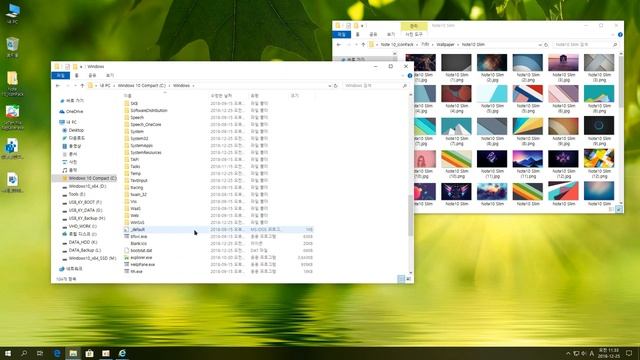
Task: Click the Note10 Slim window search box
Action: 585,44
